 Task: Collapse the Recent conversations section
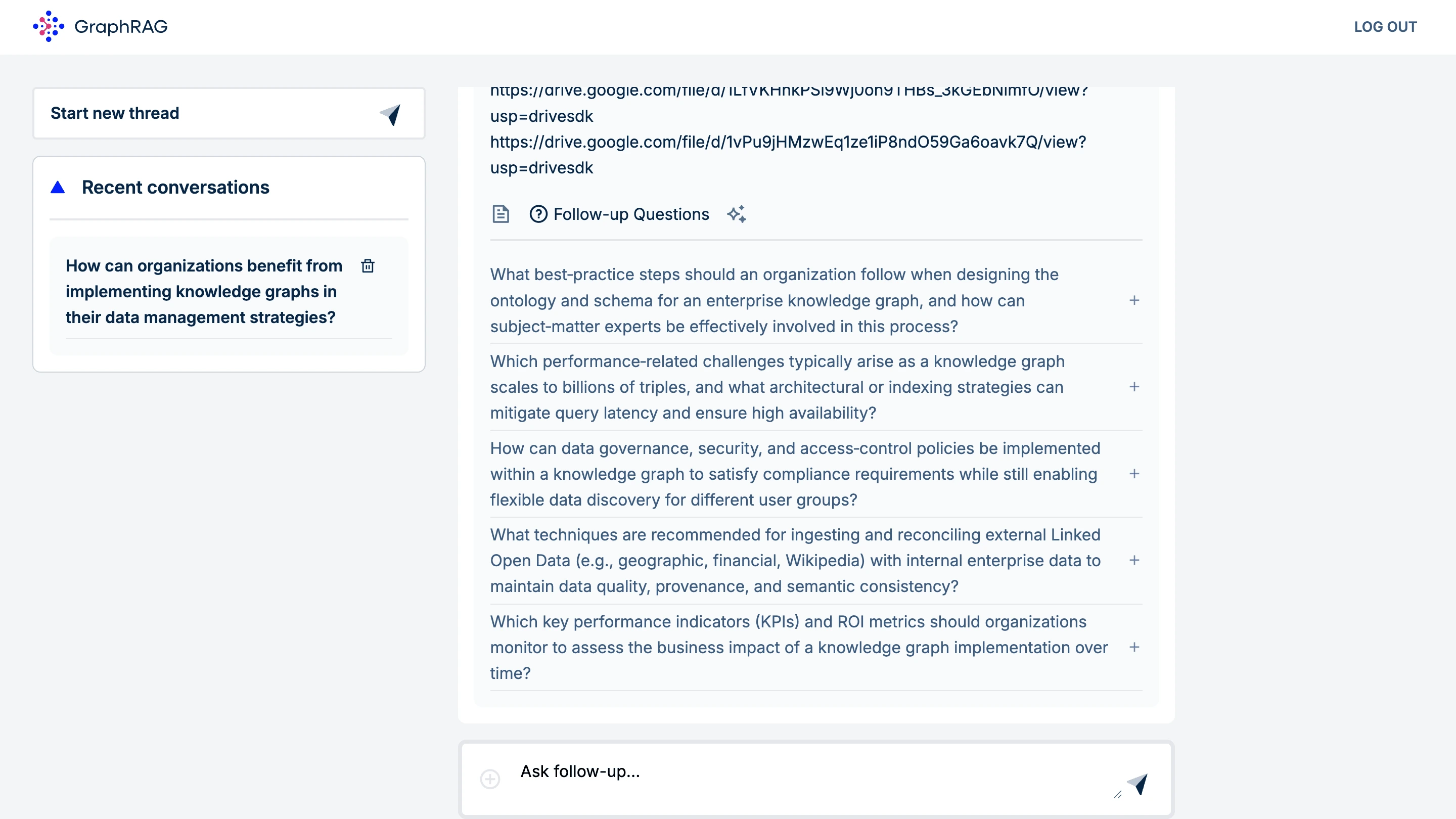[58, 187]
